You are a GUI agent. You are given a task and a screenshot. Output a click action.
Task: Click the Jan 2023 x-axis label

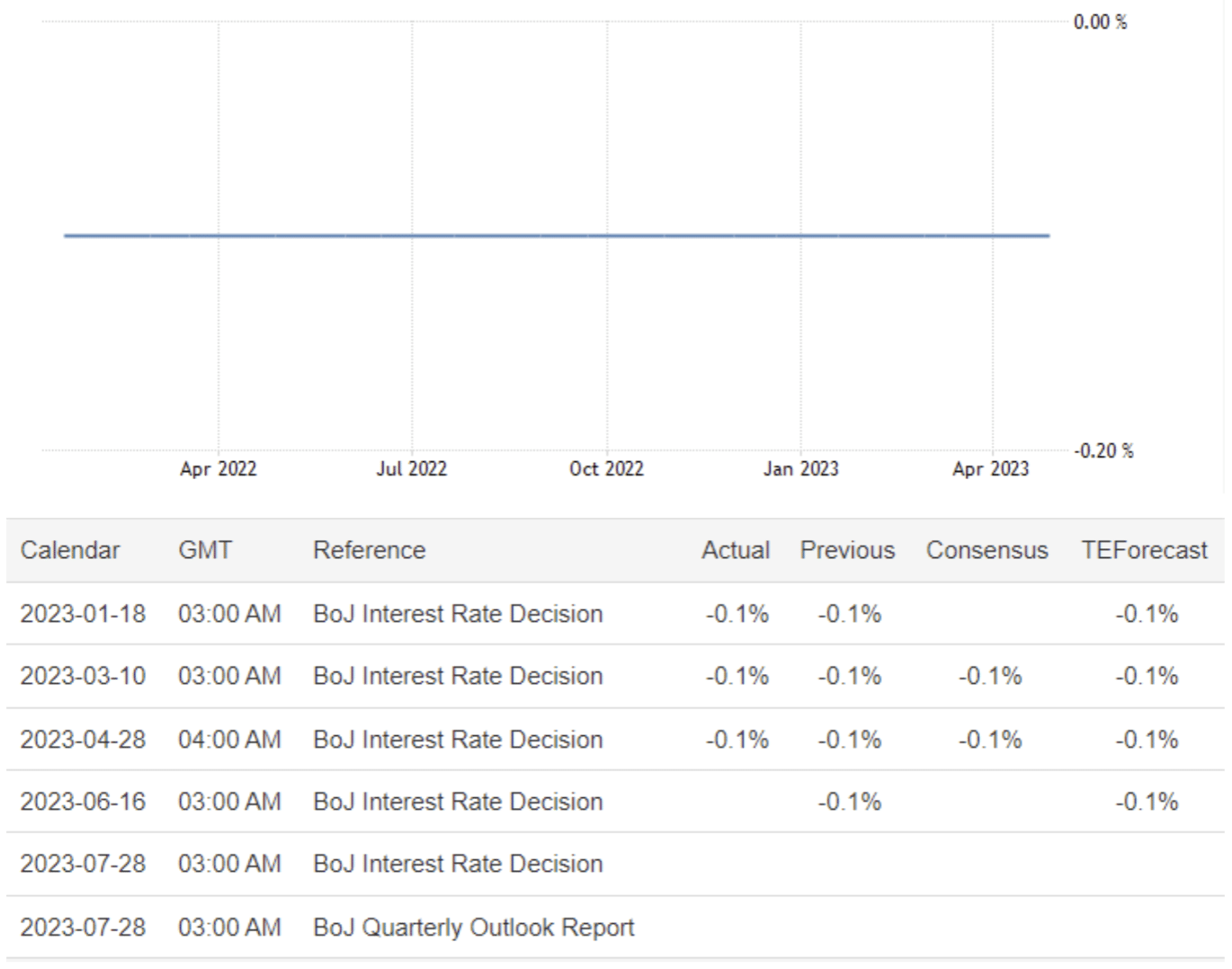coord(800,469)
